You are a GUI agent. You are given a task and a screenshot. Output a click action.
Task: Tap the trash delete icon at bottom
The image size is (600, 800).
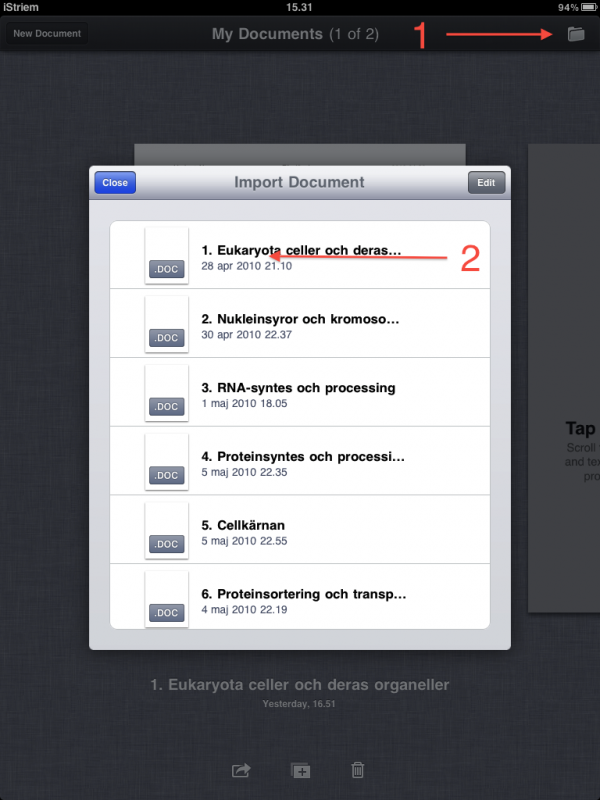(x=358, y=770)
